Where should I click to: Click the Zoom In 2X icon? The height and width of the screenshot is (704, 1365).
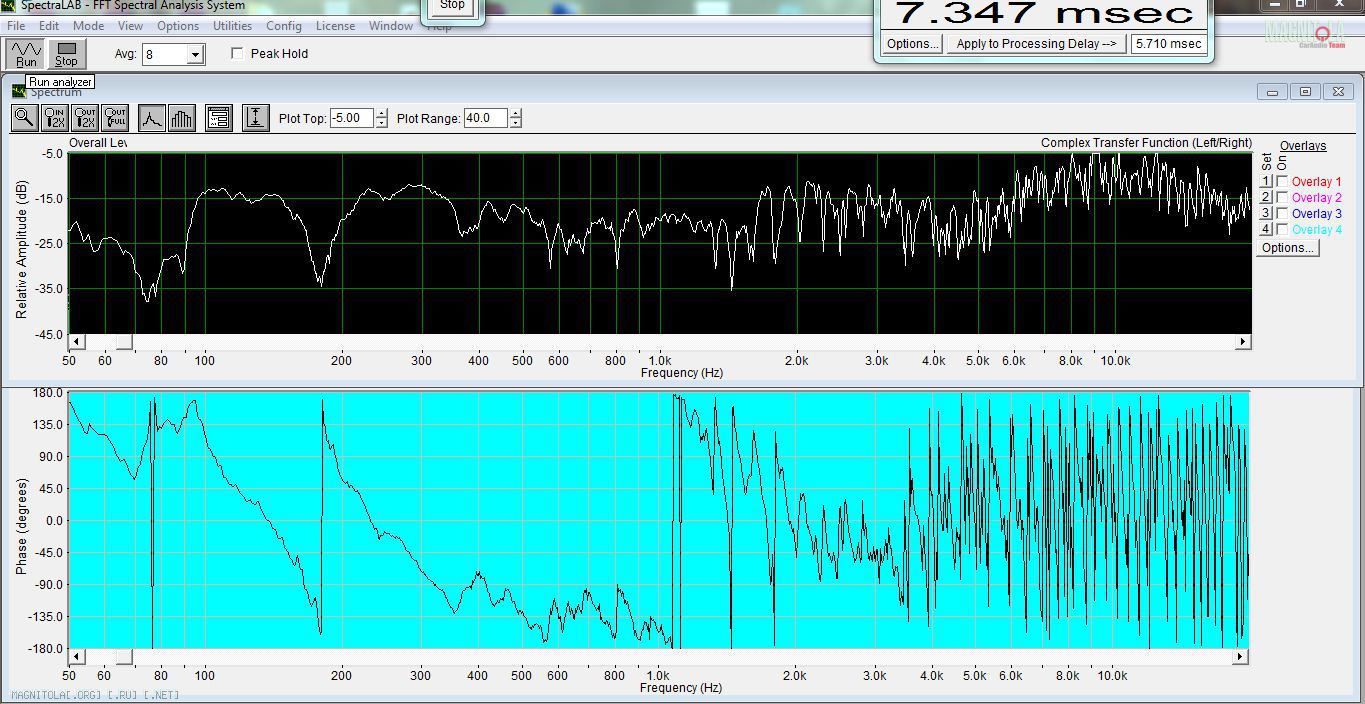point(55,118)
